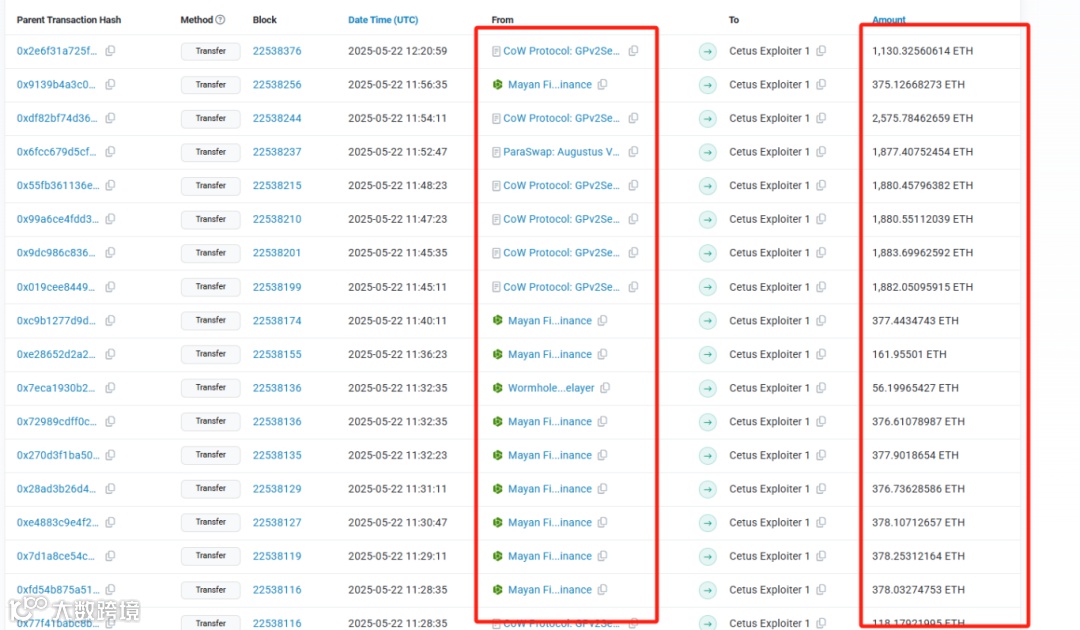Select amount 378.10712657 ETH
1080x630 pixels.
[918, 523]
